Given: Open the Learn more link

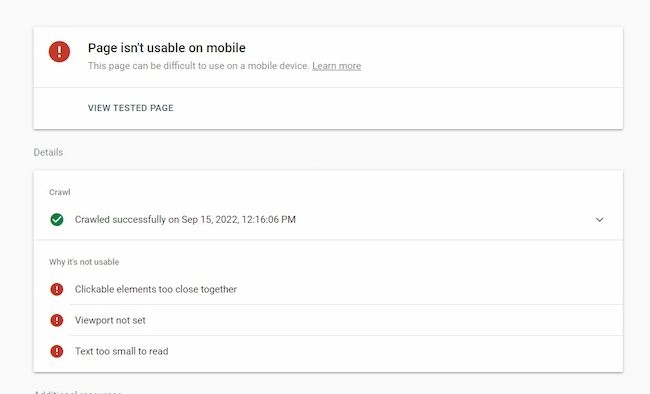Looking at the screenshot, I should point(337,66).
